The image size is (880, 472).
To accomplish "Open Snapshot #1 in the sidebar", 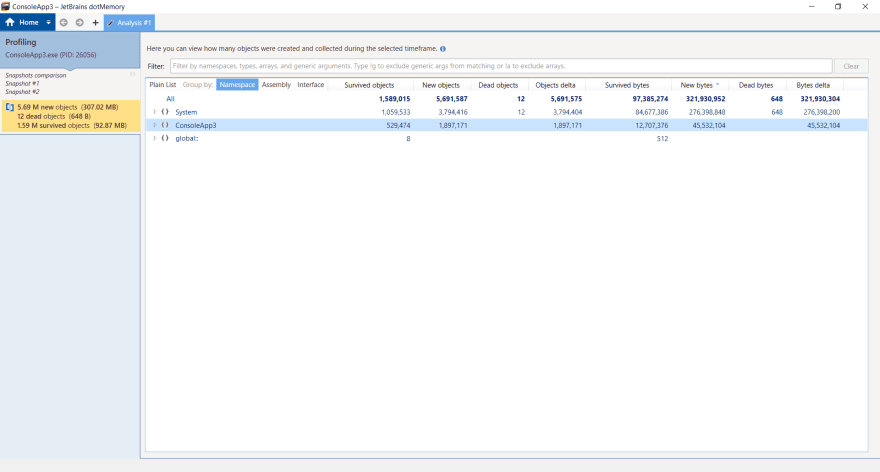I will (22, 84).
